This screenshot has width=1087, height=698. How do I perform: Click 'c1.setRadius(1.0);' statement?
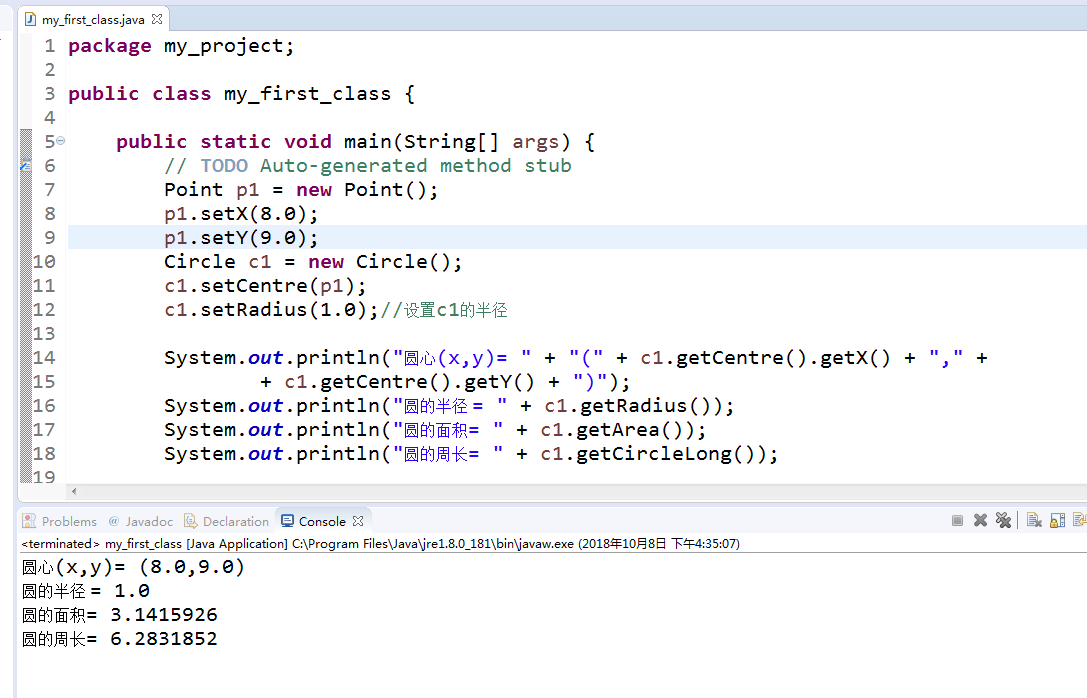pos(272,310)
